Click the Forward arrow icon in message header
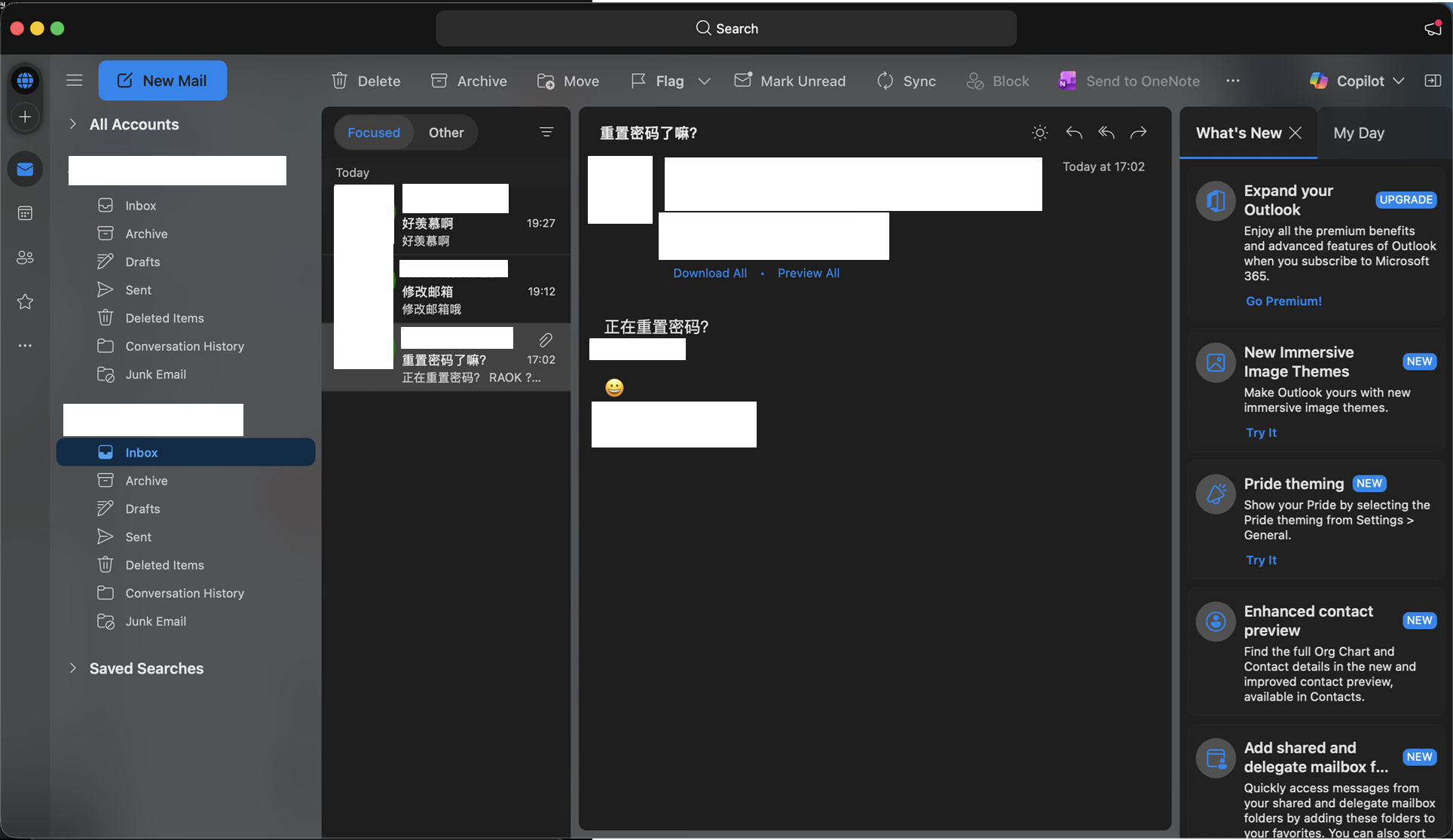The width and height of the screenshot is (1453, 840). coord(1139,133)
